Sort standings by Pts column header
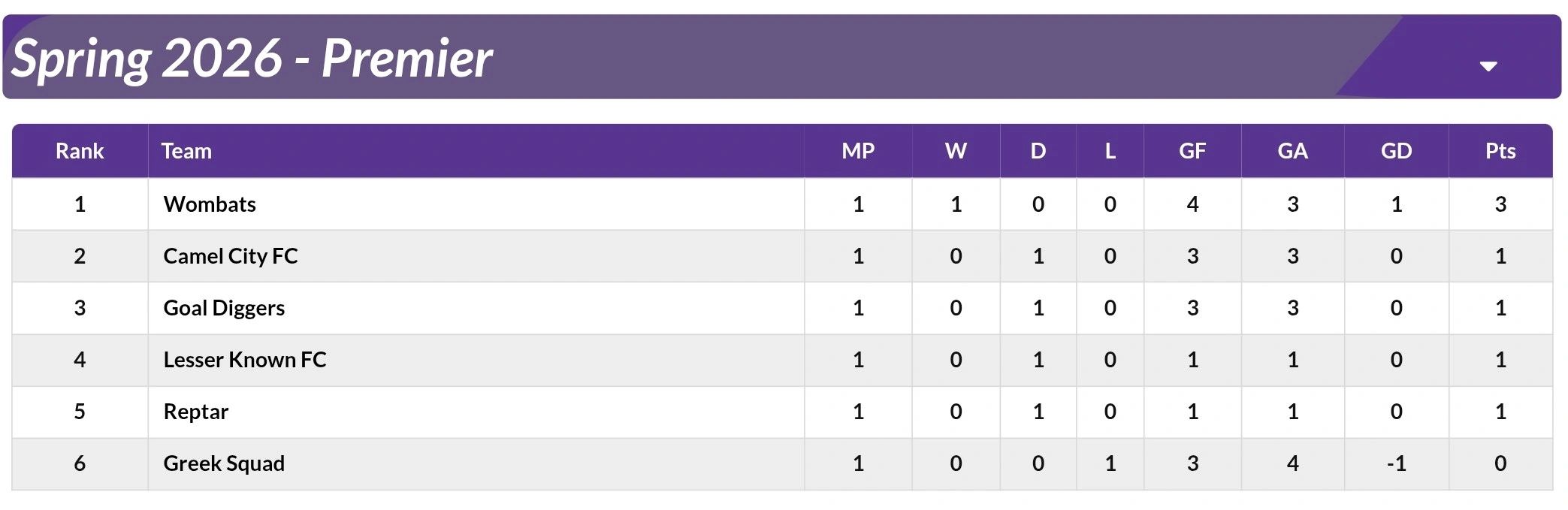 pyautogui.click(x=1500, y=151)
